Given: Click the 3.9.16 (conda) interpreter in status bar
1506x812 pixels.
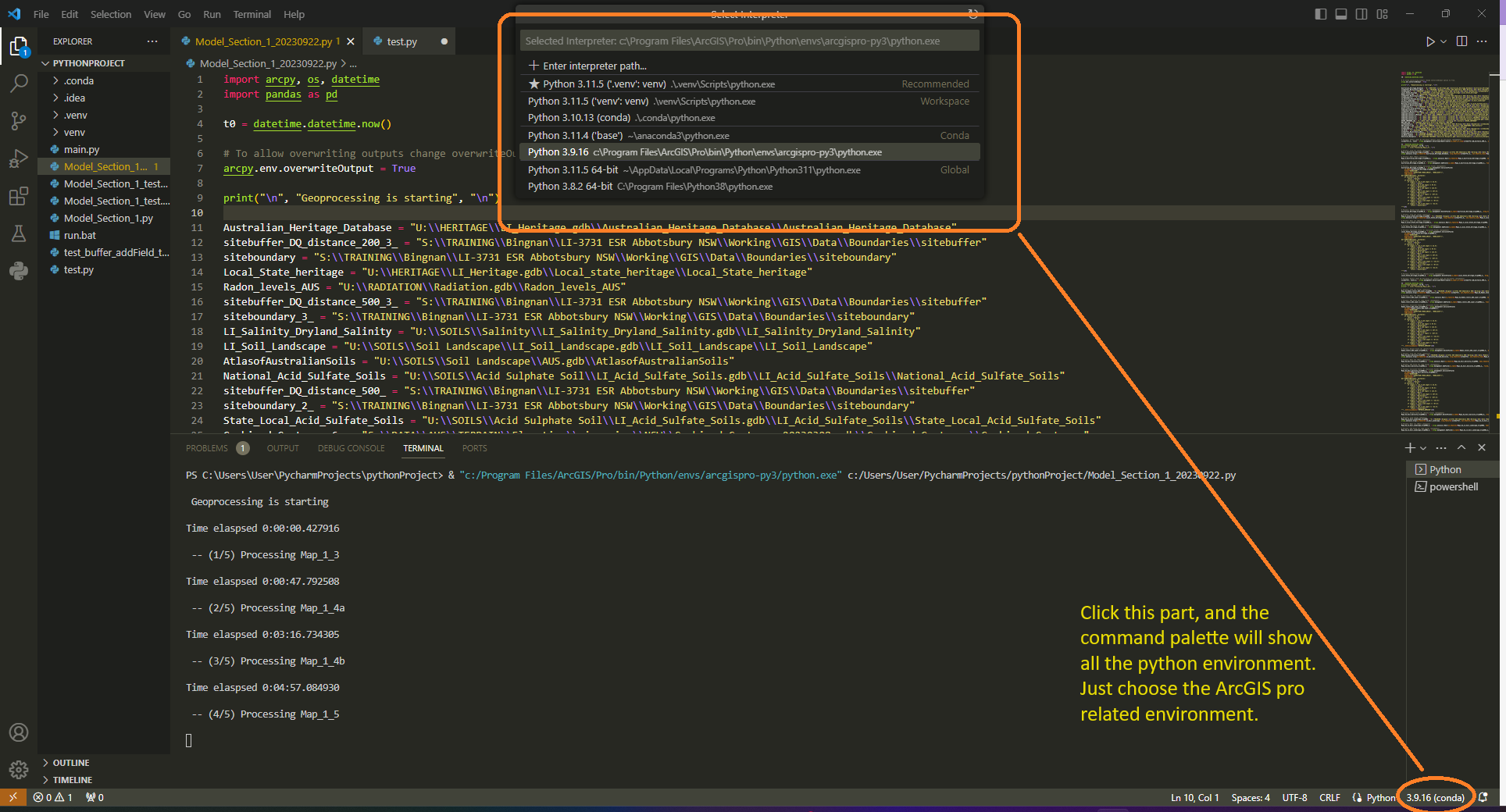Looking at the screenshot, I should (x=1435, y=797).
